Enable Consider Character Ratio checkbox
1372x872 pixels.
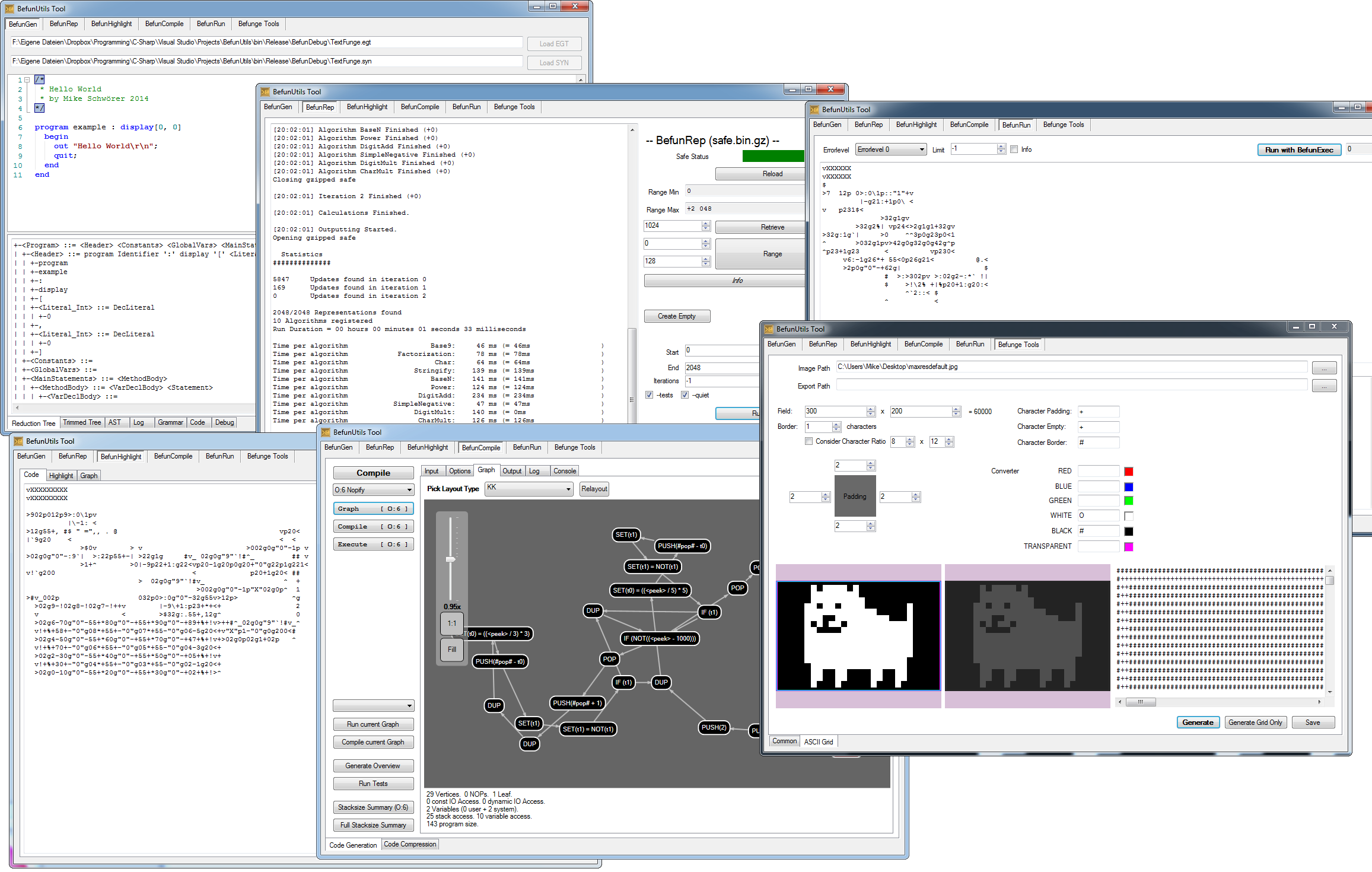[x=808, y=441]
